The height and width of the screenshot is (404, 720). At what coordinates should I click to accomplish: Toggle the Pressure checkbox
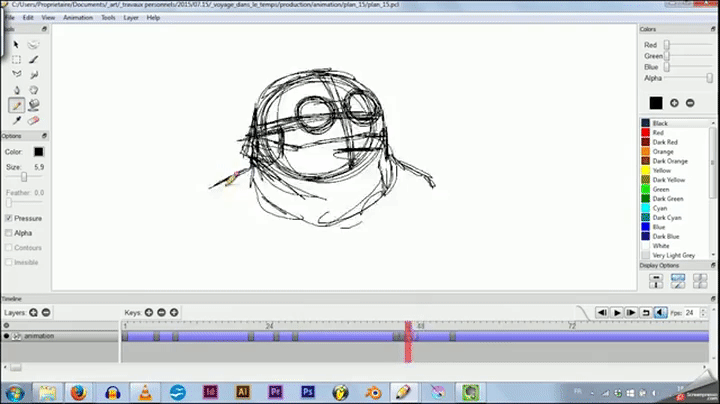pyautogui.click(x=9, y=218)
